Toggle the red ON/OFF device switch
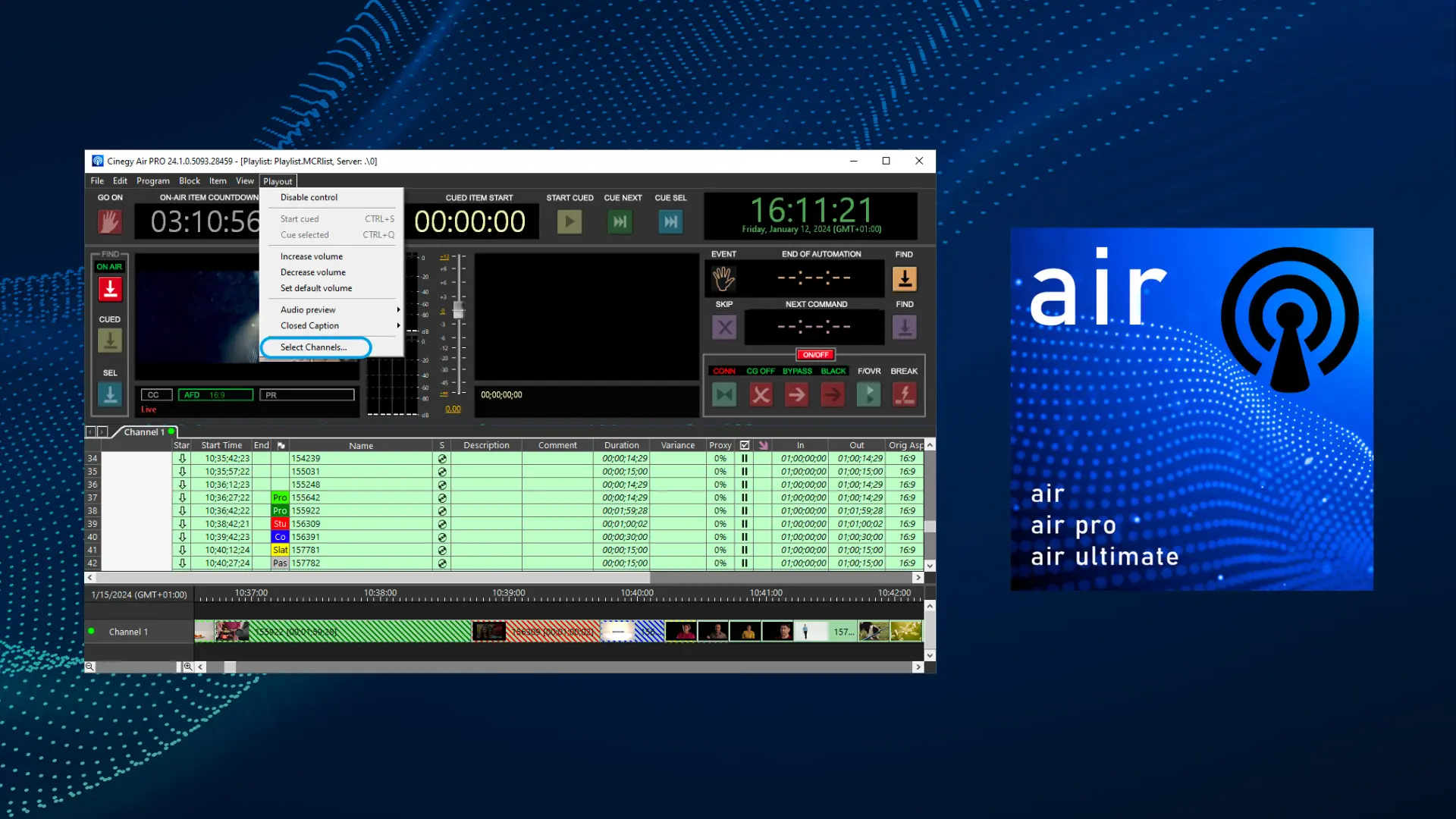 click(815, 355)
